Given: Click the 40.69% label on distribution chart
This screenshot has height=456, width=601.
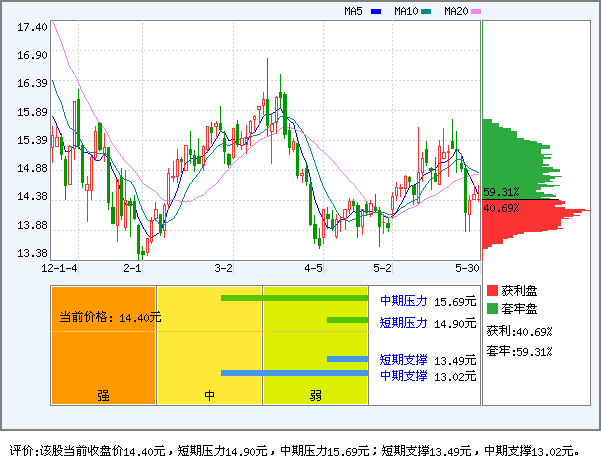Looking at the screenshot, I should (x=501, y=208).
